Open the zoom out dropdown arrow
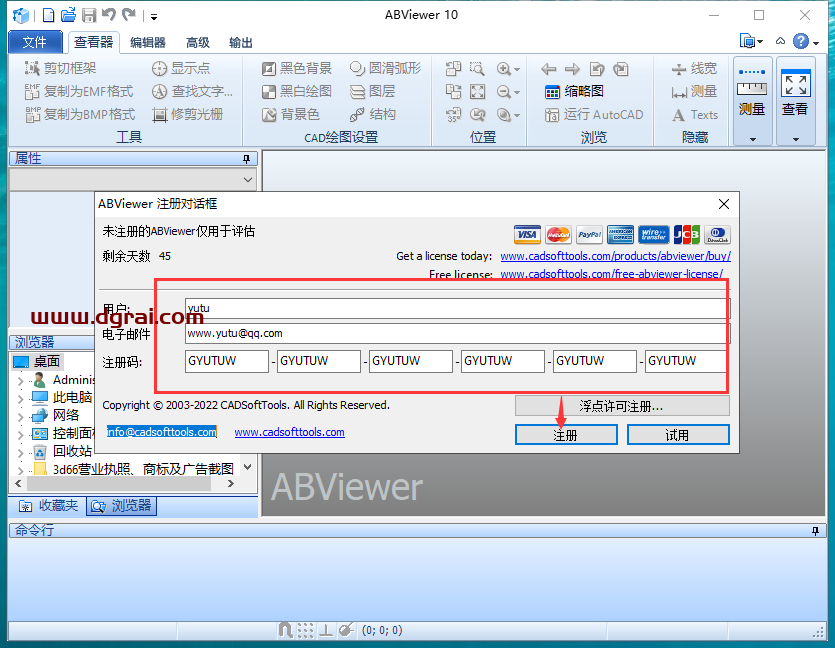The image size is (835, 648). 517,93
